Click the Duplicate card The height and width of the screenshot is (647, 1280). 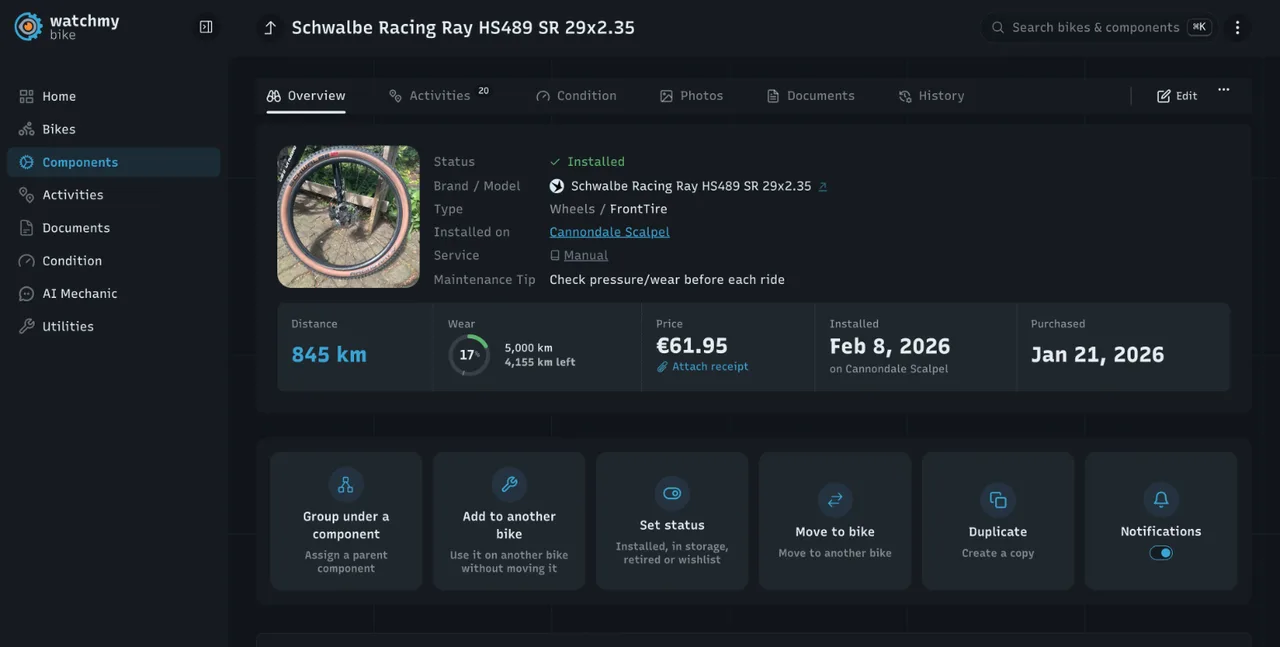pos(998,521)
